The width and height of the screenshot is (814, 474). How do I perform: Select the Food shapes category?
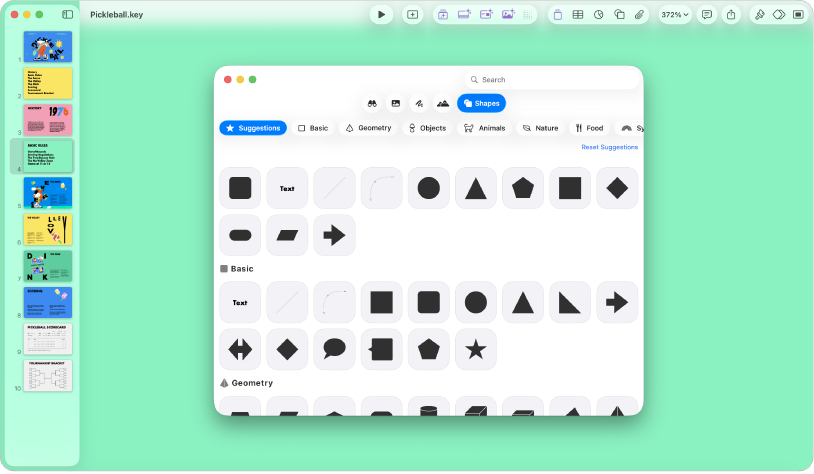(x=589, y=128)
